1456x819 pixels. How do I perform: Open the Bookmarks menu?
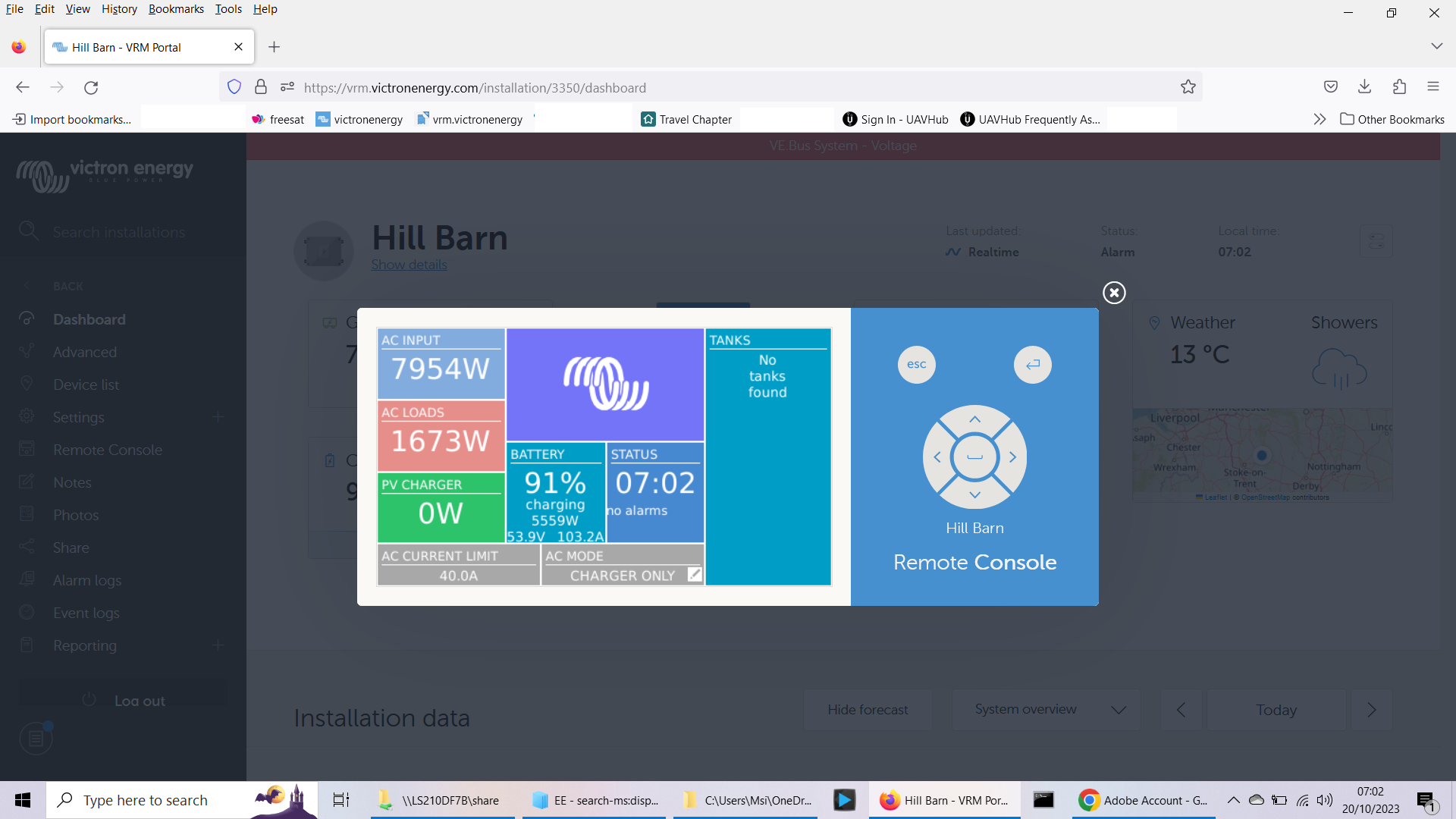176,9
